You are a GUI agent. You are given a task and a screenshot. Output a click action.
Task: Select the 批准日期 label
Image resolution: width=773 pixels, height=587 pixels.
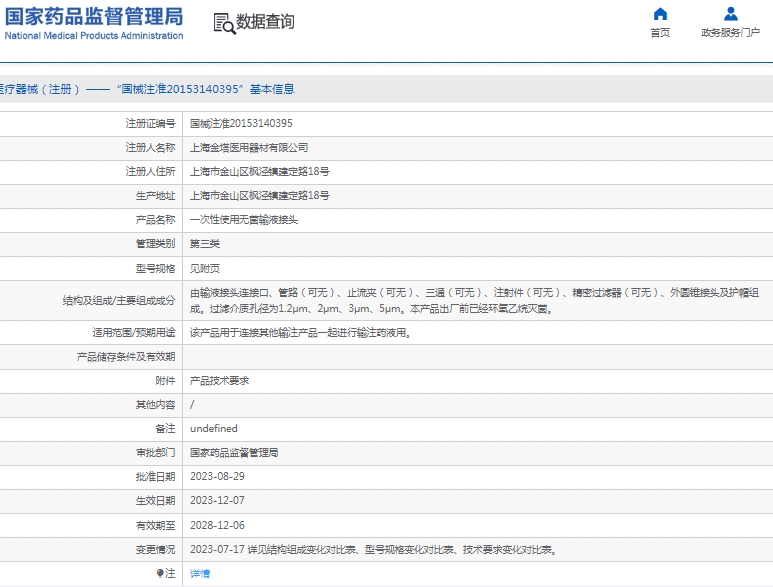(155, 477)
